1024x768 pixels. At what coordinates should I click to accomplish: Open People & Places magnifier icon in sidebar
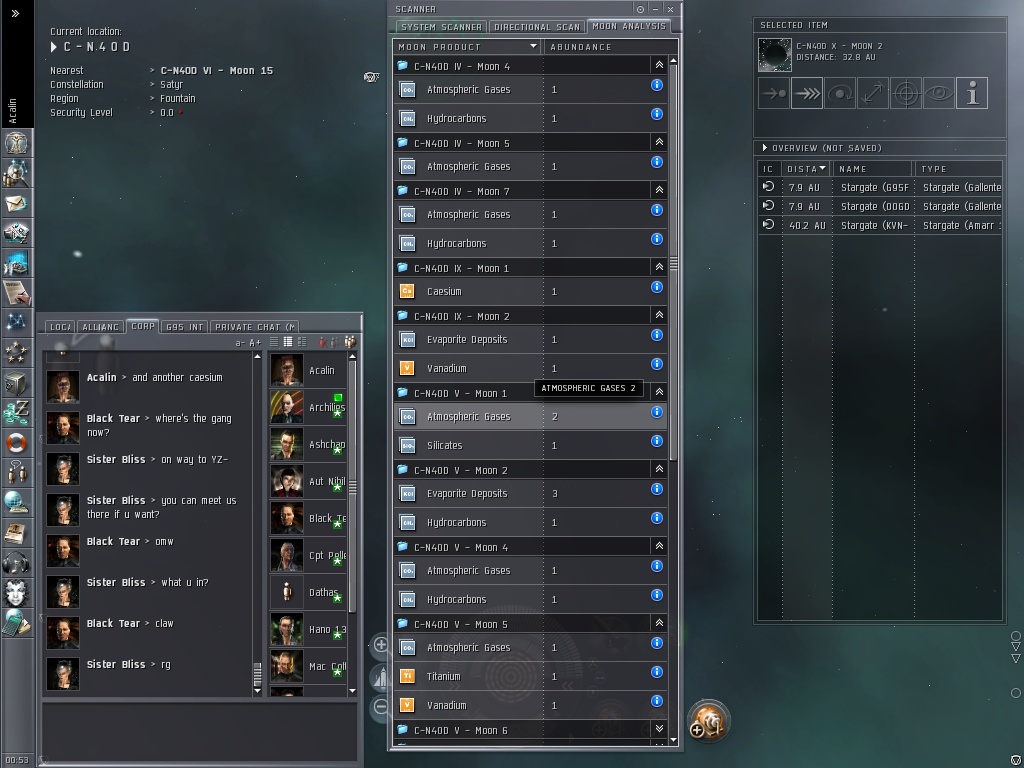(x=16, y=173)
